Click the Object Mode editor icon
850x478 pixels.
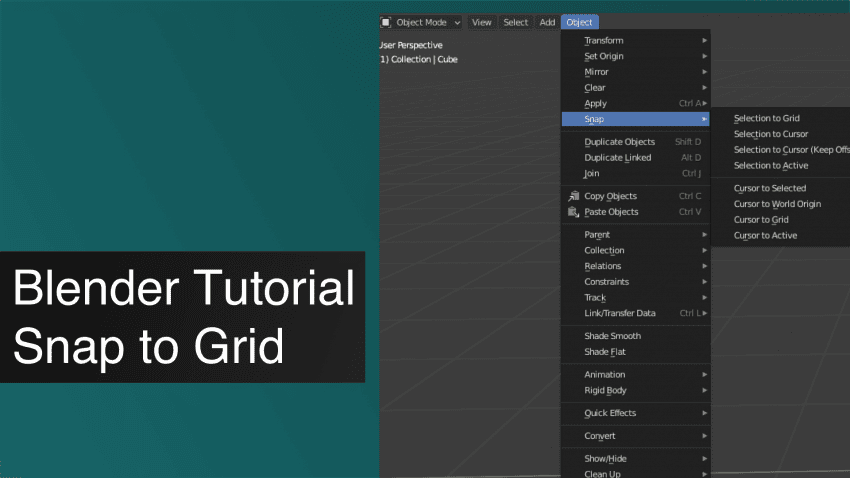tap(386, 22)
